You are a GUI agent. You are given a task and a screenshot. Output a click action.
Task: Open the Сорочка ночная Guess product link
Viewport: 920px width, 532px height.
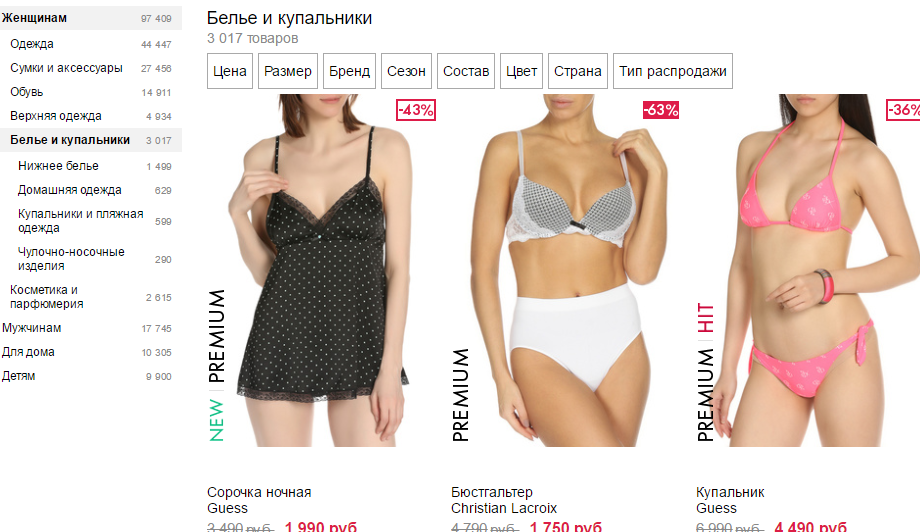tap(259, 500)
